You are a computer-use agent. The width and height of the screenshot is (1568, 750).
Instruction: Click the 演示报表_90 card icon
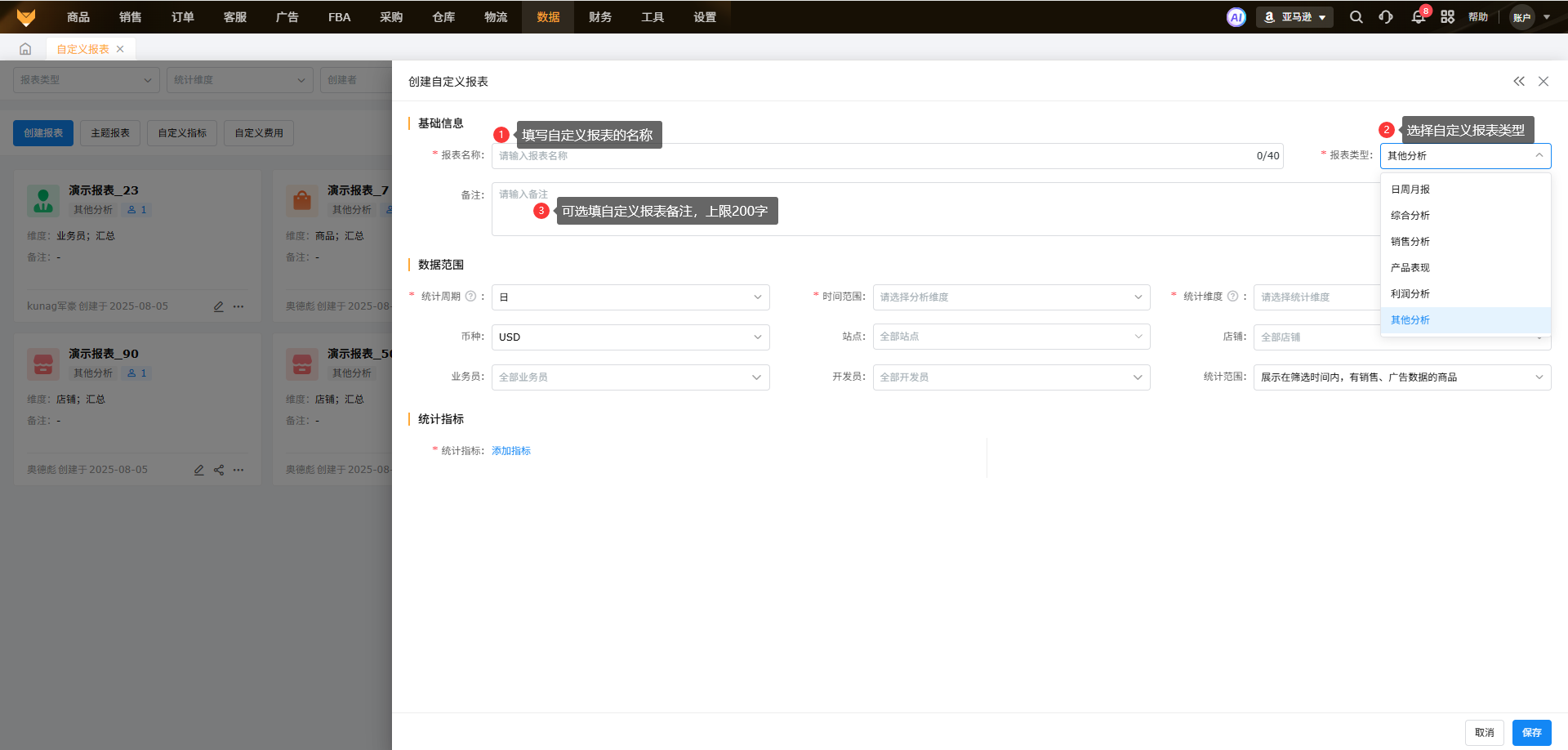pos(43,364)
